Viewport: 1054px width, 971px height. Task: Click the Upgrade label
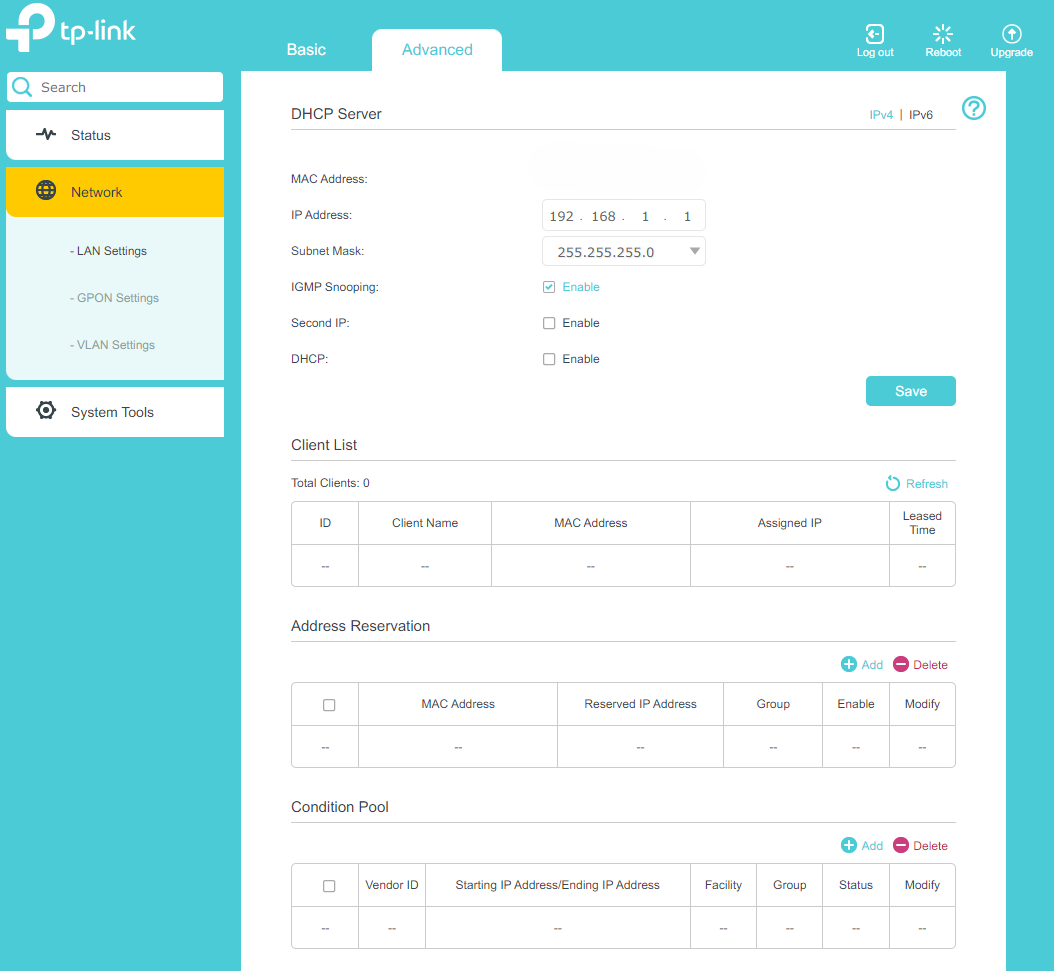(1012, 52)
